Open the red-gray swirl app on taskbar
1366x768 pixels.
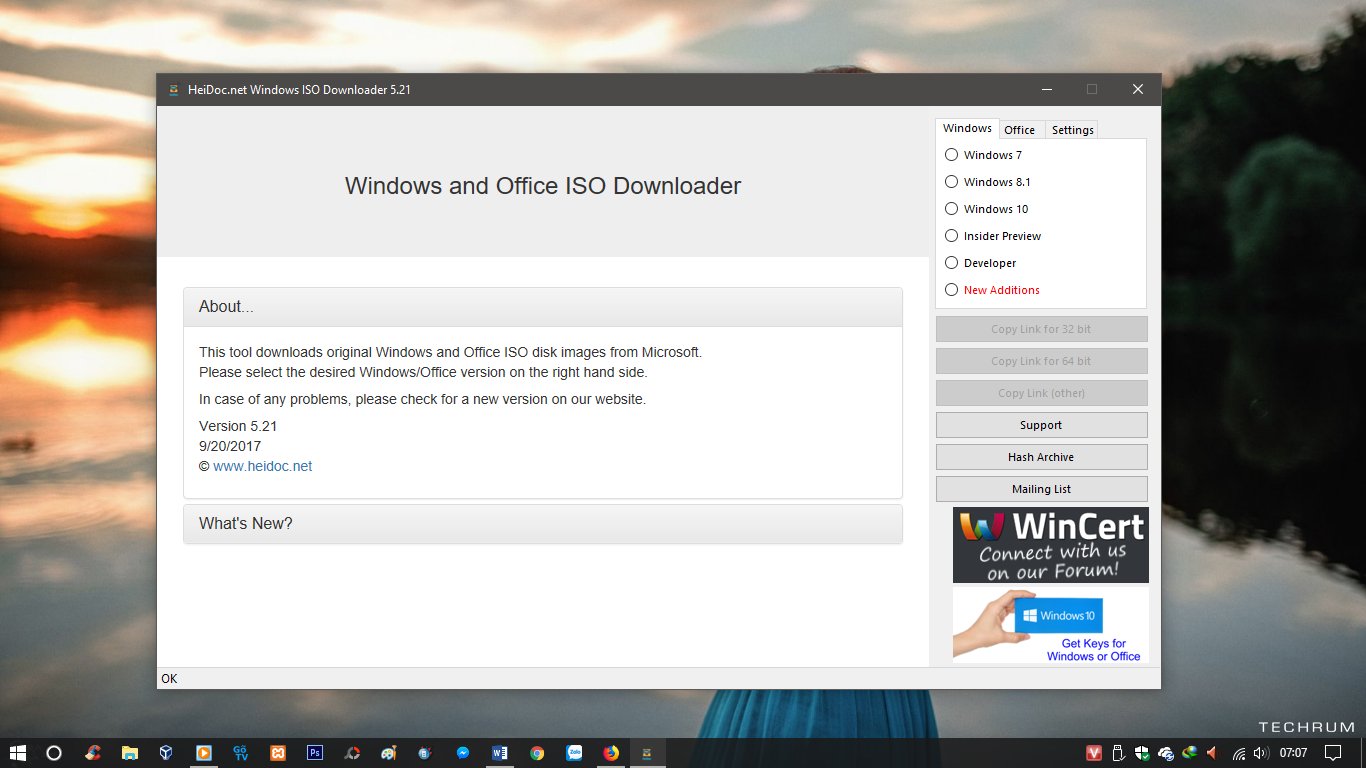352,753
